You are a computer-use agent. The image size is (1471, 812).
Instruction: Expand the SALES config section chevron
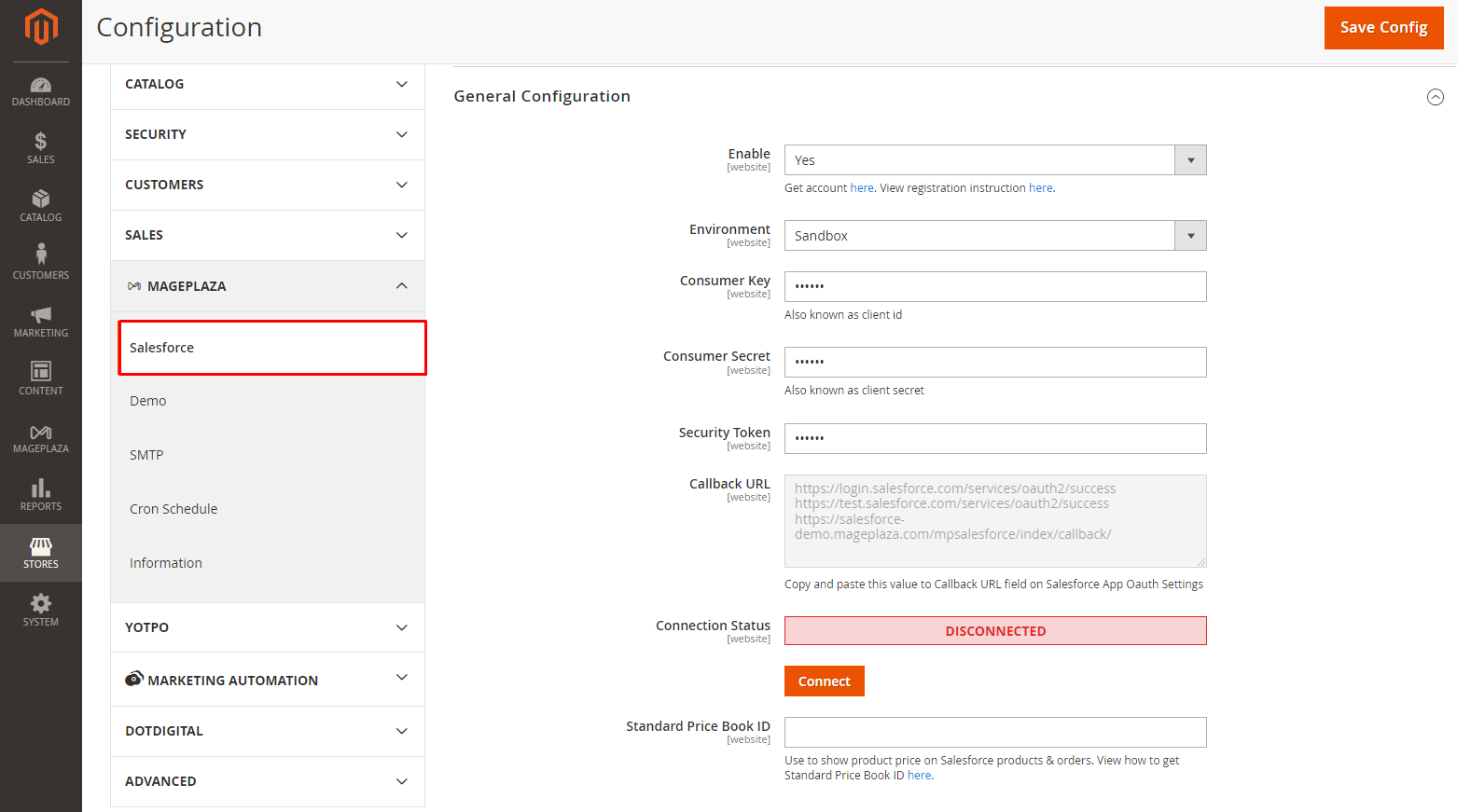[x=402, y=235]
